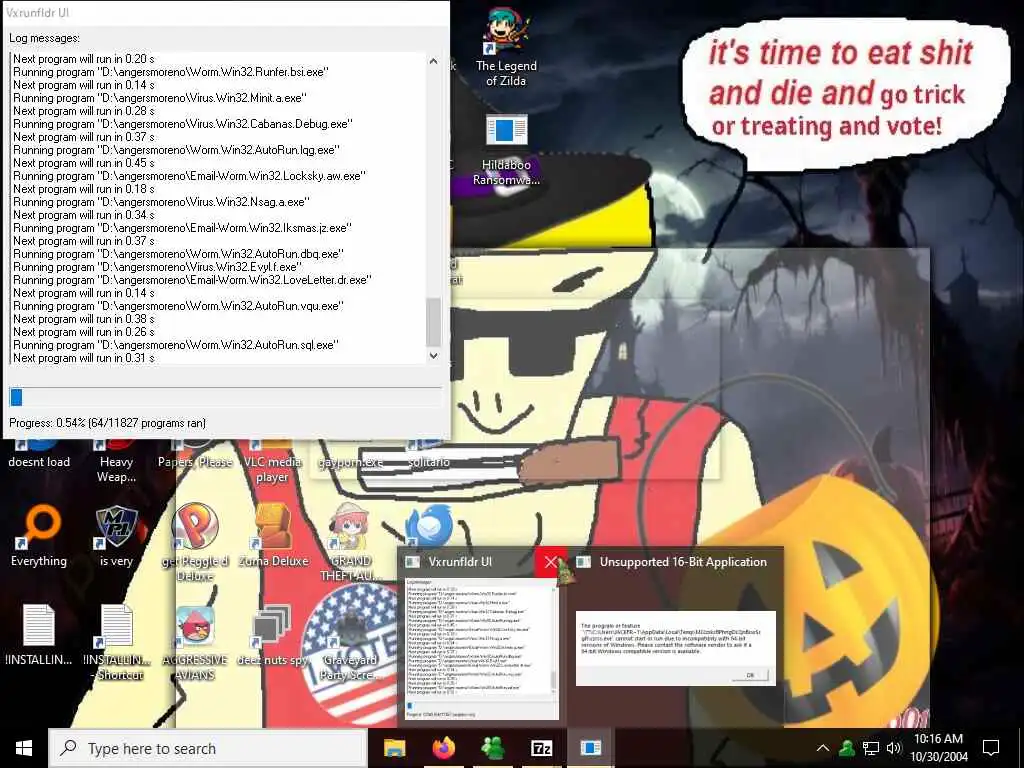Close the Vxrunfldr UI preview thumbnail
1024x768 pixels.
coord(550,562)
